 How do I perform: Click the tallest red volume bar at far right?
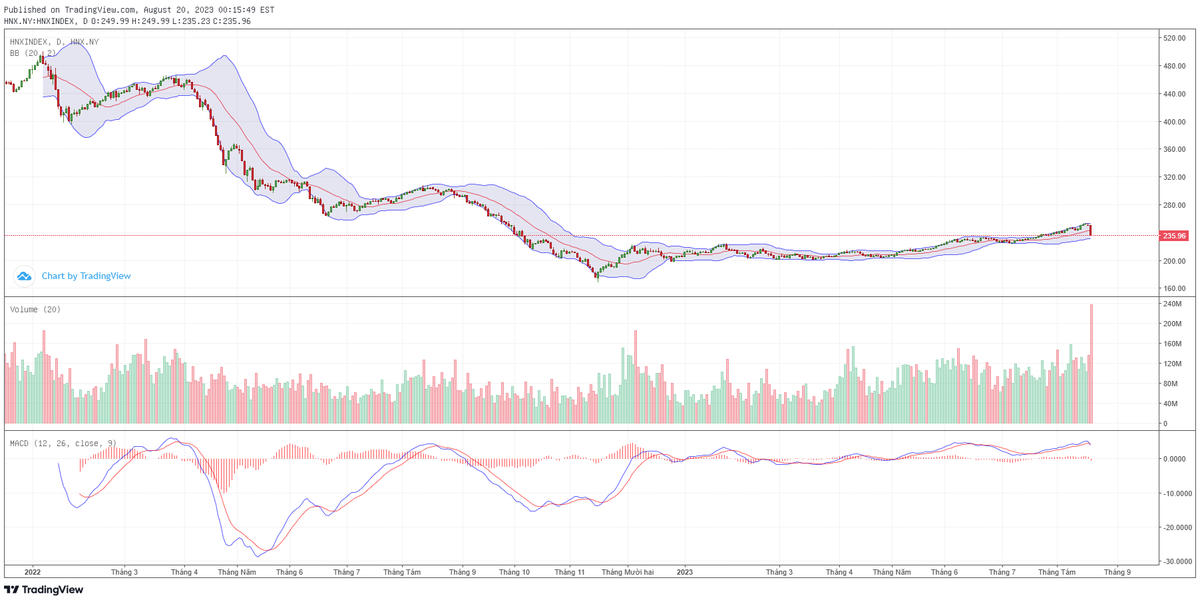pos(1091,362)
